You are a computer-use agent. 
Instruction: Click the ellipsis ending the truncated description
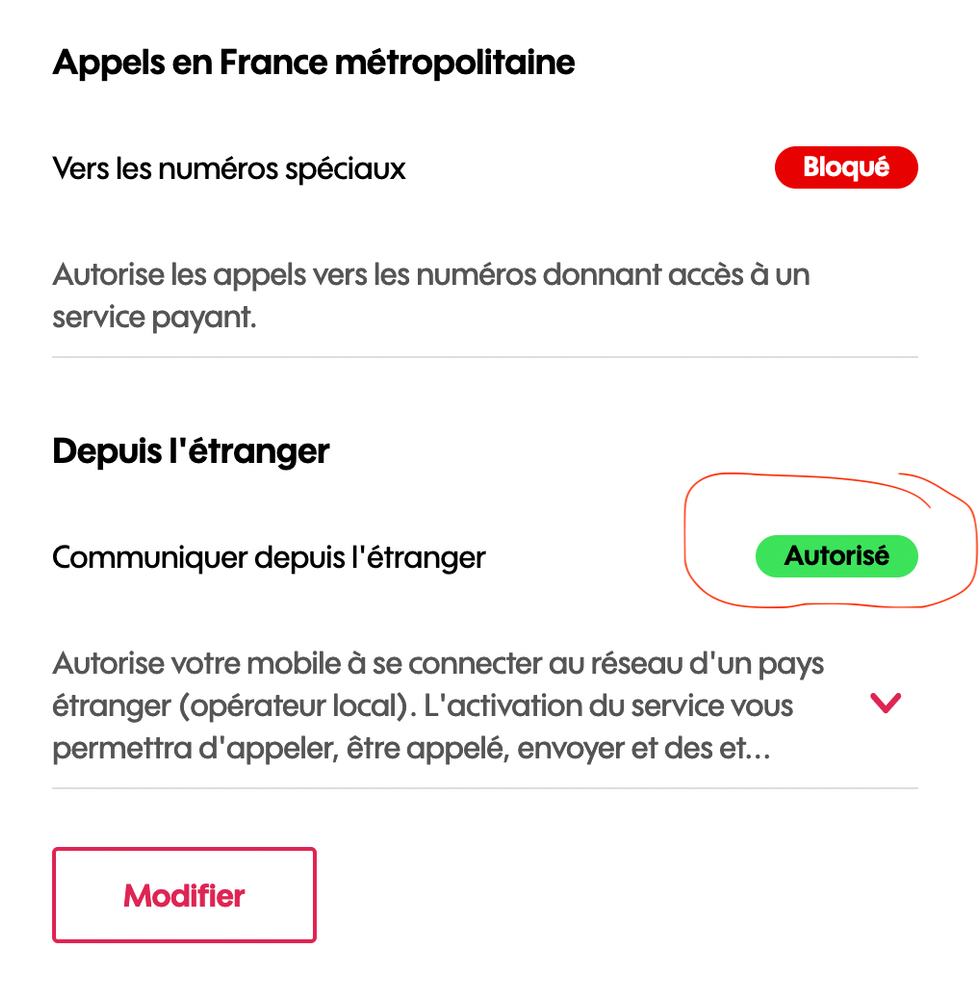(x=758, y=751)
